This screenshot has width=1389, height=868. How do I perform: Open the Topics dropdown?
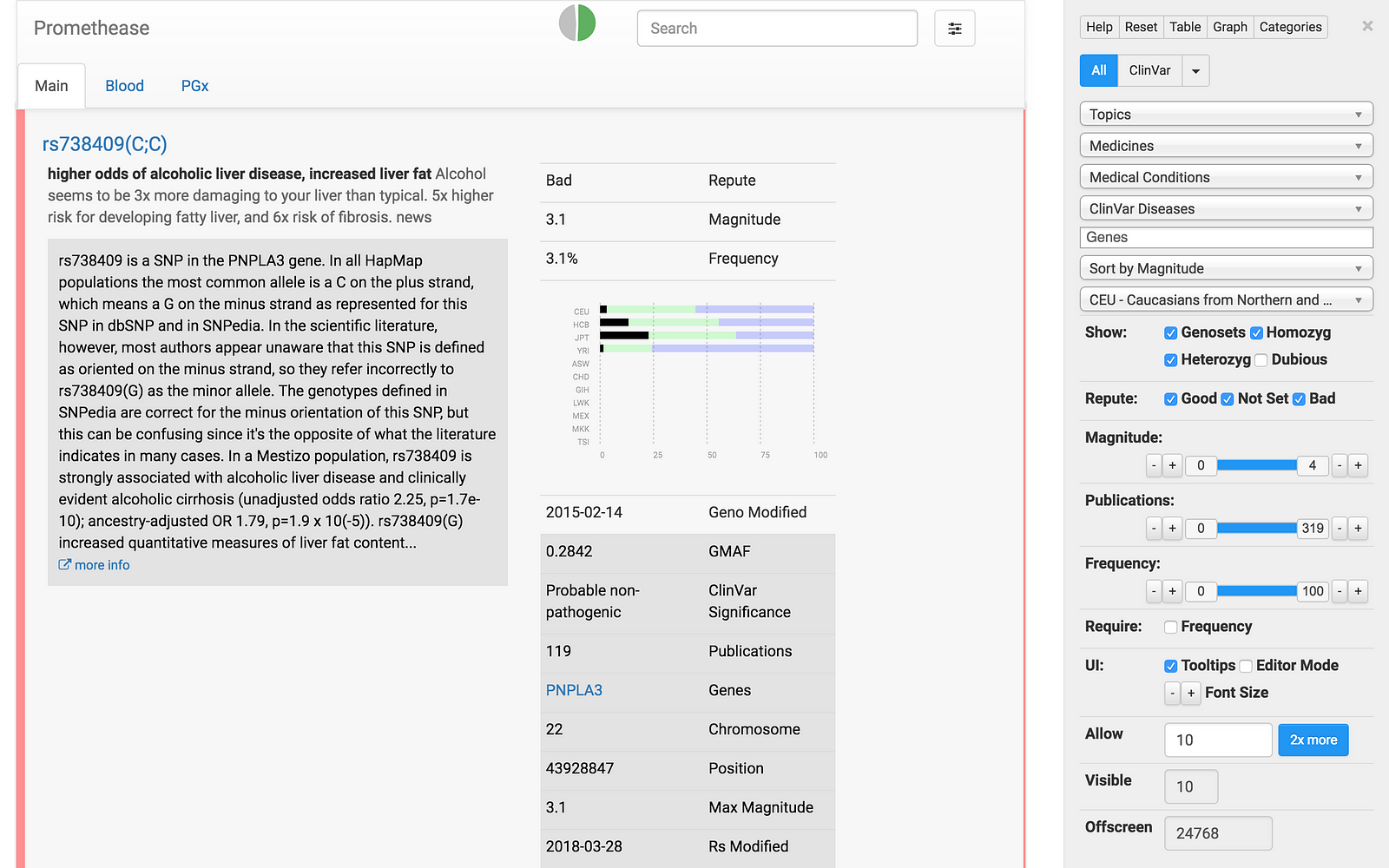coord(1227,114)
